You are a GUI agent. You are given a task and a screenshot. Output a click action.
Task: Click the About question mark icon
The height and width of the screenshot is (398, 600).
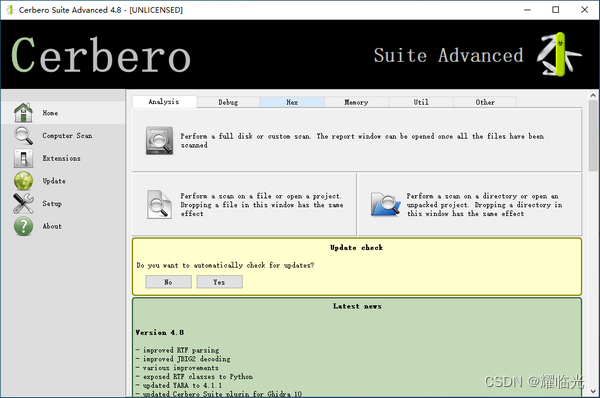pos(23,226)
